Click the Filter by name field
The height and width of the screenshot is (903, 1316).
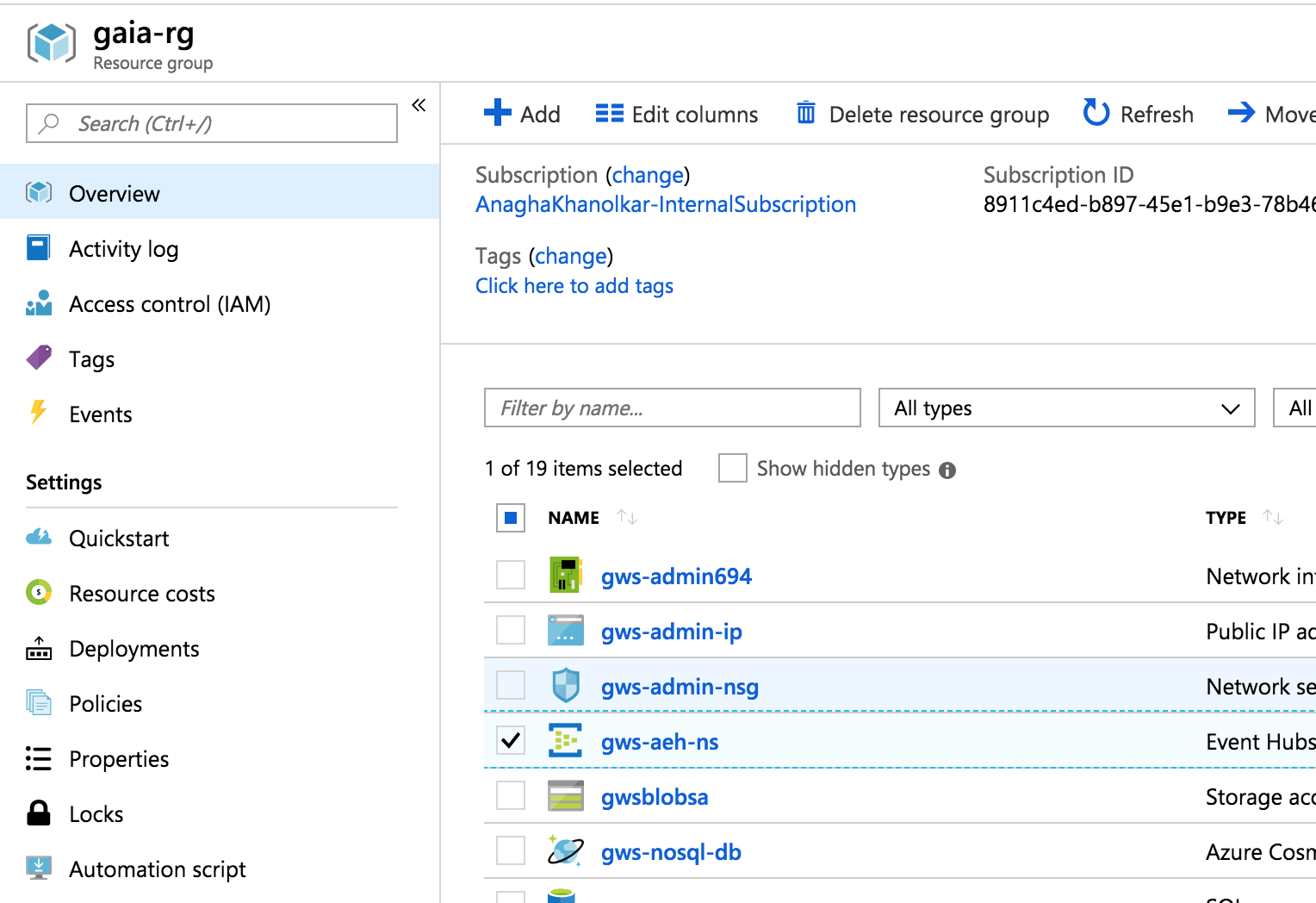click(x=673, y=408)
